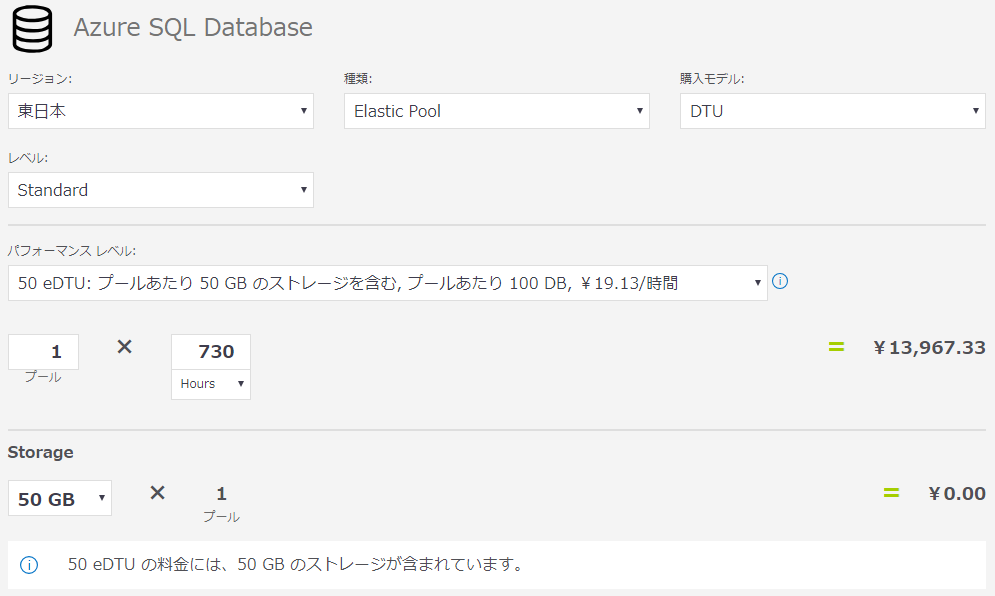The height and width of the screenshot is (596, 995).
Task: Click the info icon beside performance level dropdown
Action: pos(780,282)
